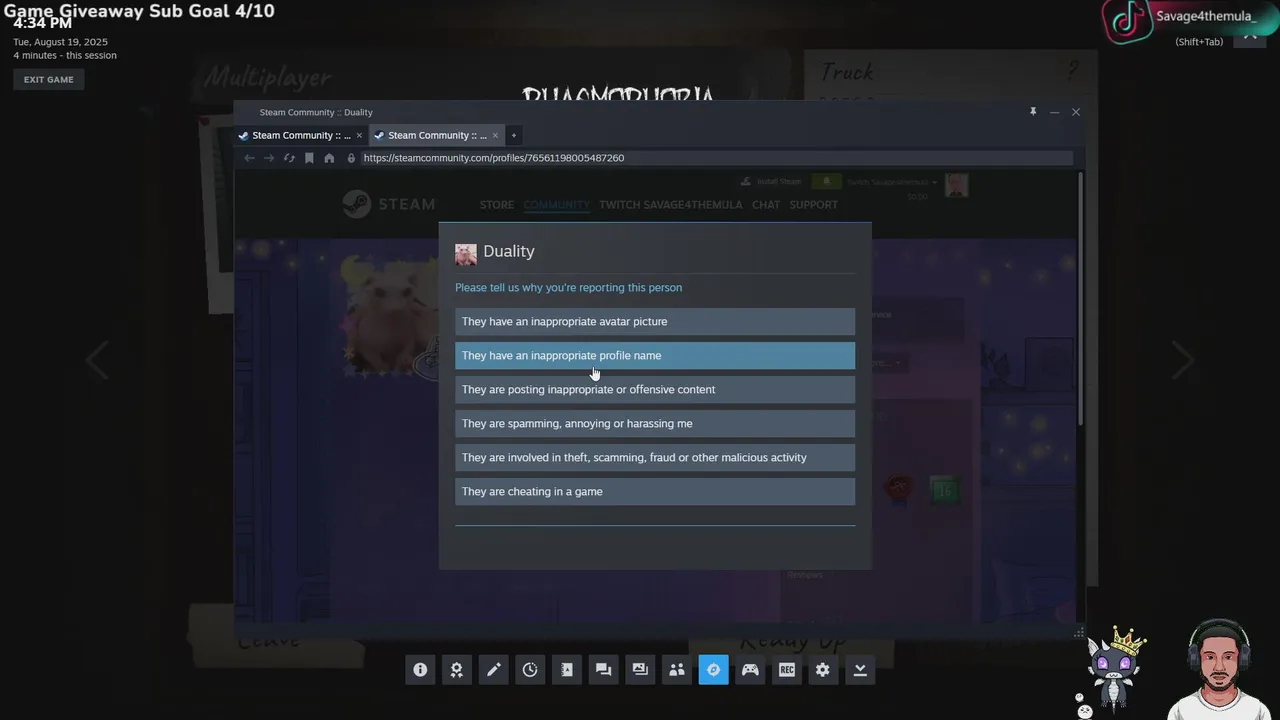Collapse the overlay toolbar with down arrow
Image resolution: width=1280 pixels, height=720 pixels.
860,670
